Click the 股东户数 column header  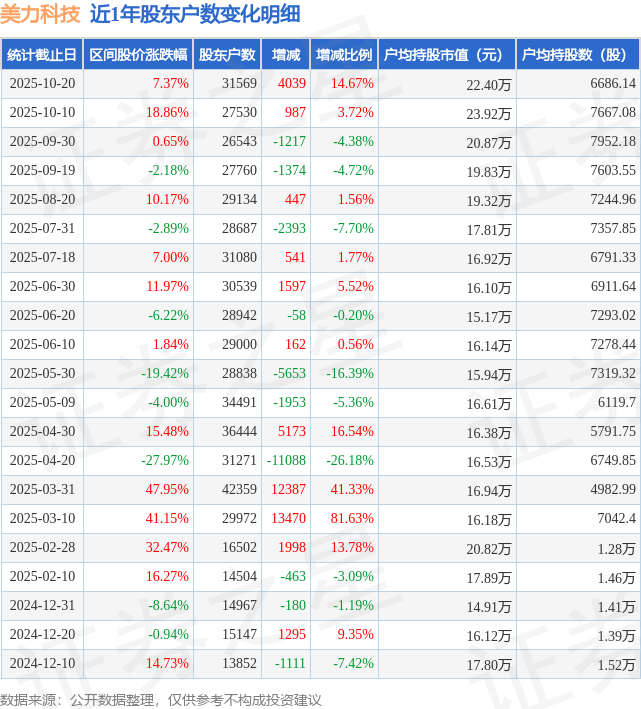227,55
